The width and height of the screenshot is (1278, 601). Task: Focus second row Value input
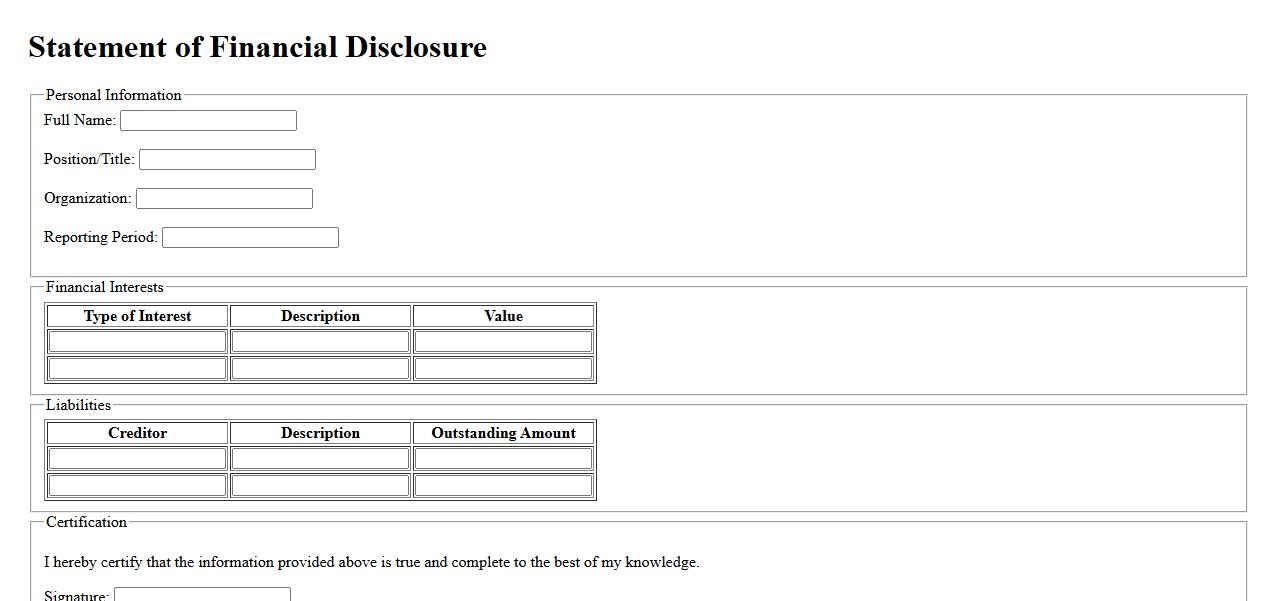coord(503,368)
